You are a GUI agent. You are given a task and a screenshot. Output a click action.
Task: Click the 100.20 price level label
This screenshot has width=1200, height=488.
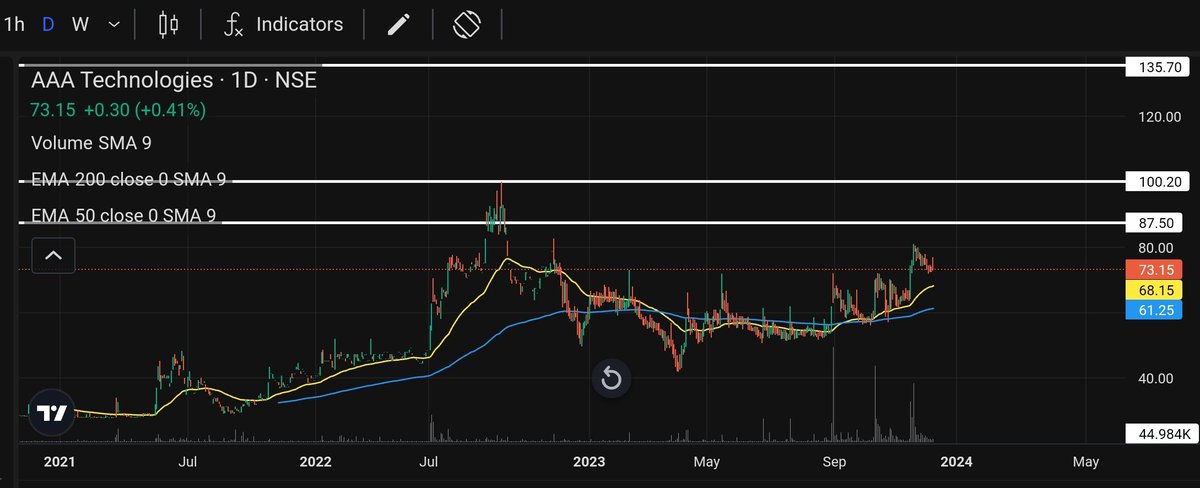1159,183
